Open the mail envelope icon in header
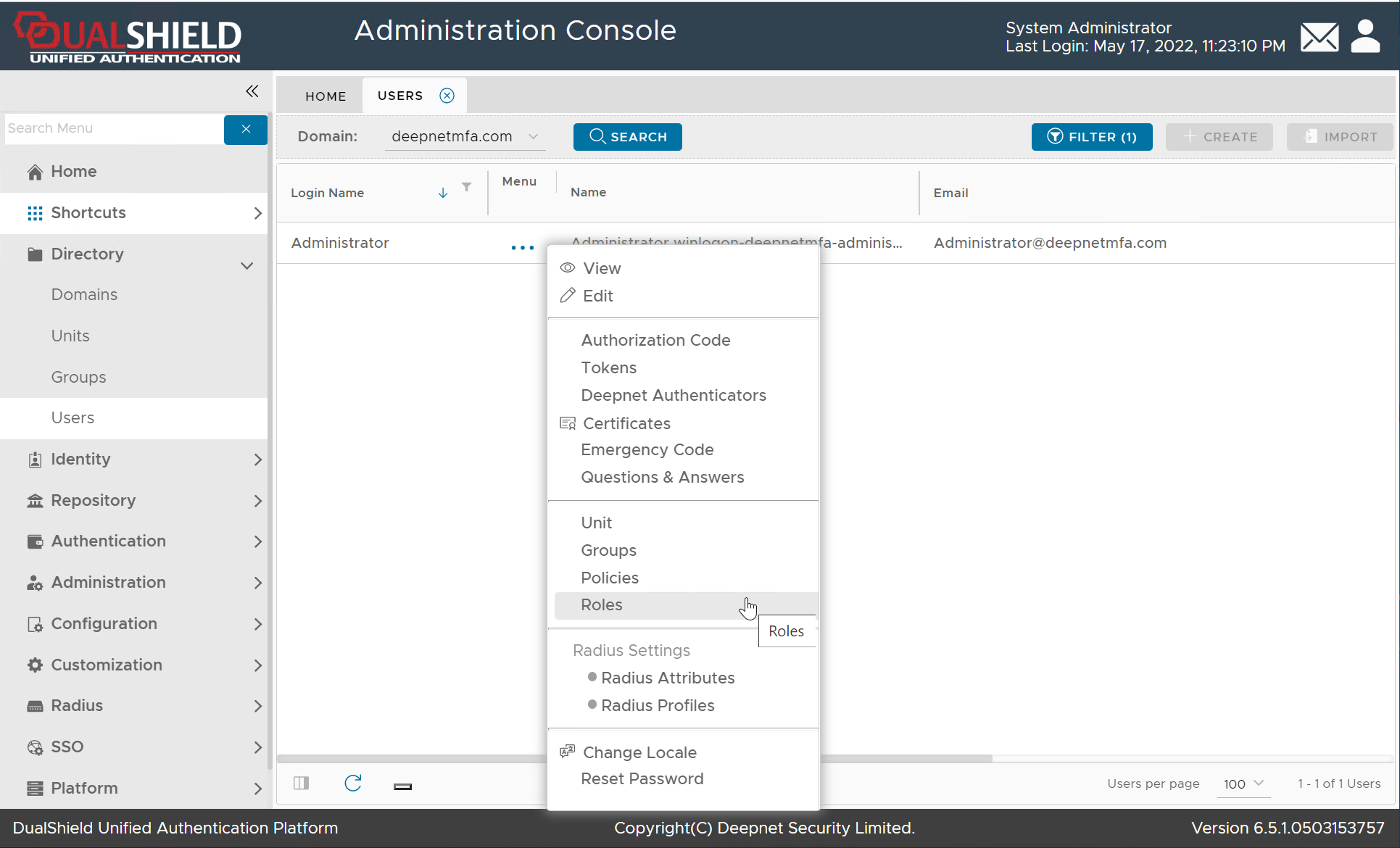 pos(1319,37)
